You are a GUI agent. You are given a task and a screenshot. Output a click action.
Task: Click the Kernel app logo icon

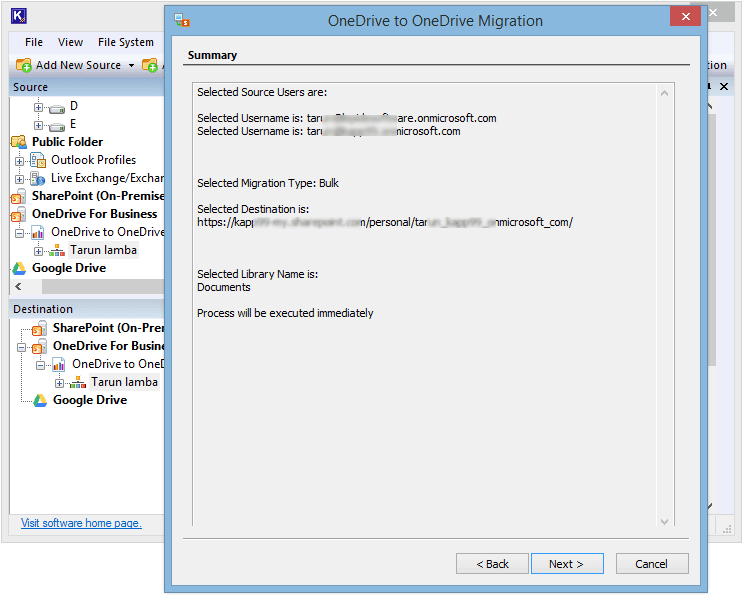pyautogui.click(x=19, y=16)
